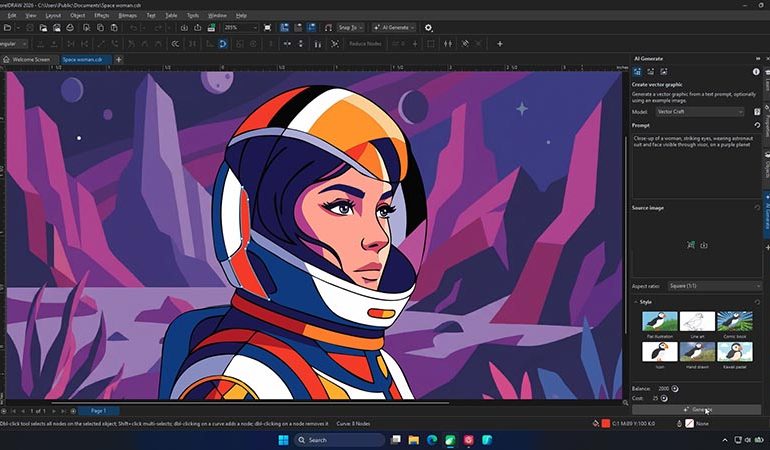Click the reflect nodes horizontally icon
This screenshot has width=770, height=450.
[x=287, y=44]
